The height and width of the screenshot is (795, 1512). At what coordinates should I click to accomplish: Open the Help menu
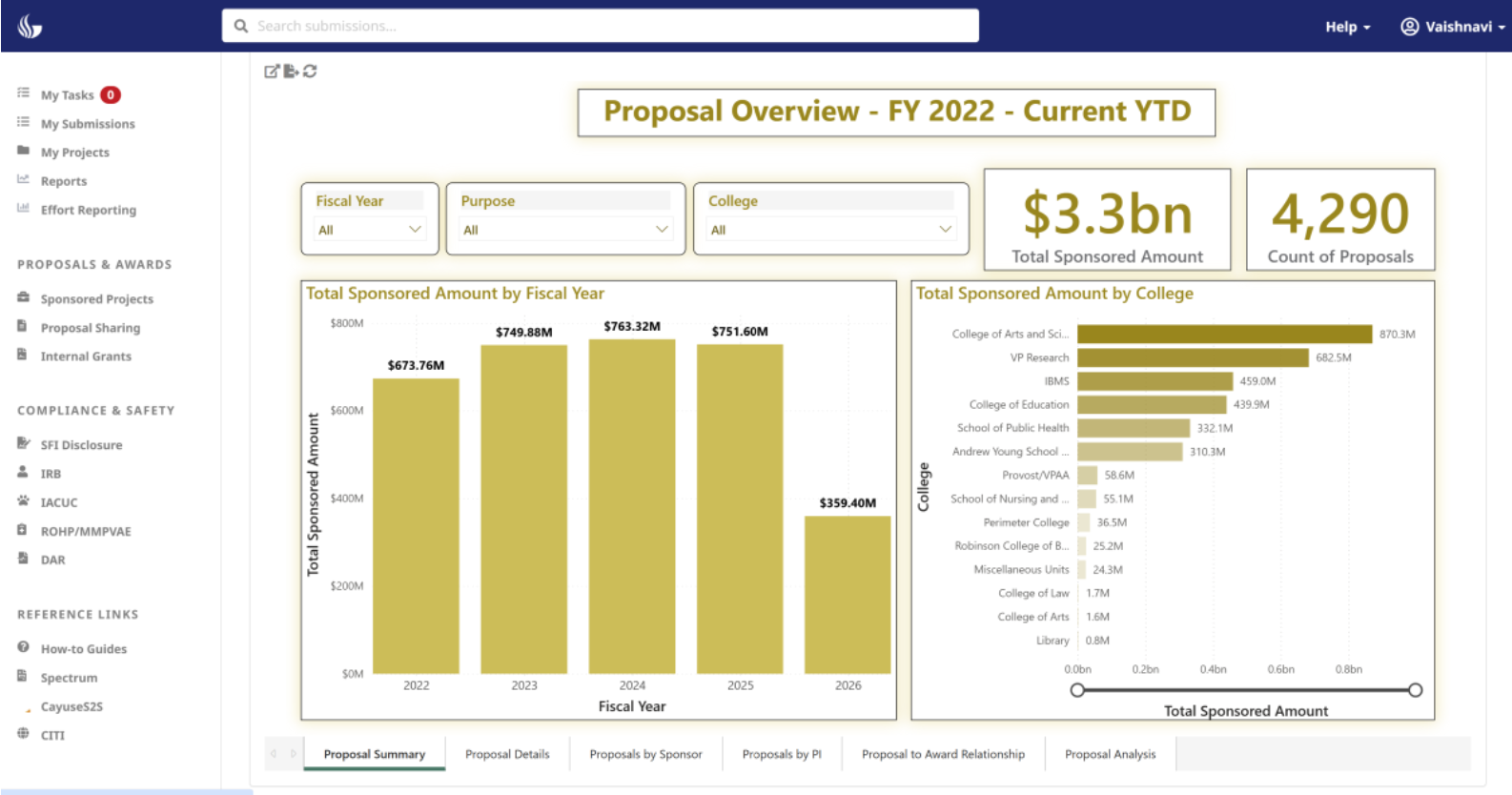coord(1347,27)
